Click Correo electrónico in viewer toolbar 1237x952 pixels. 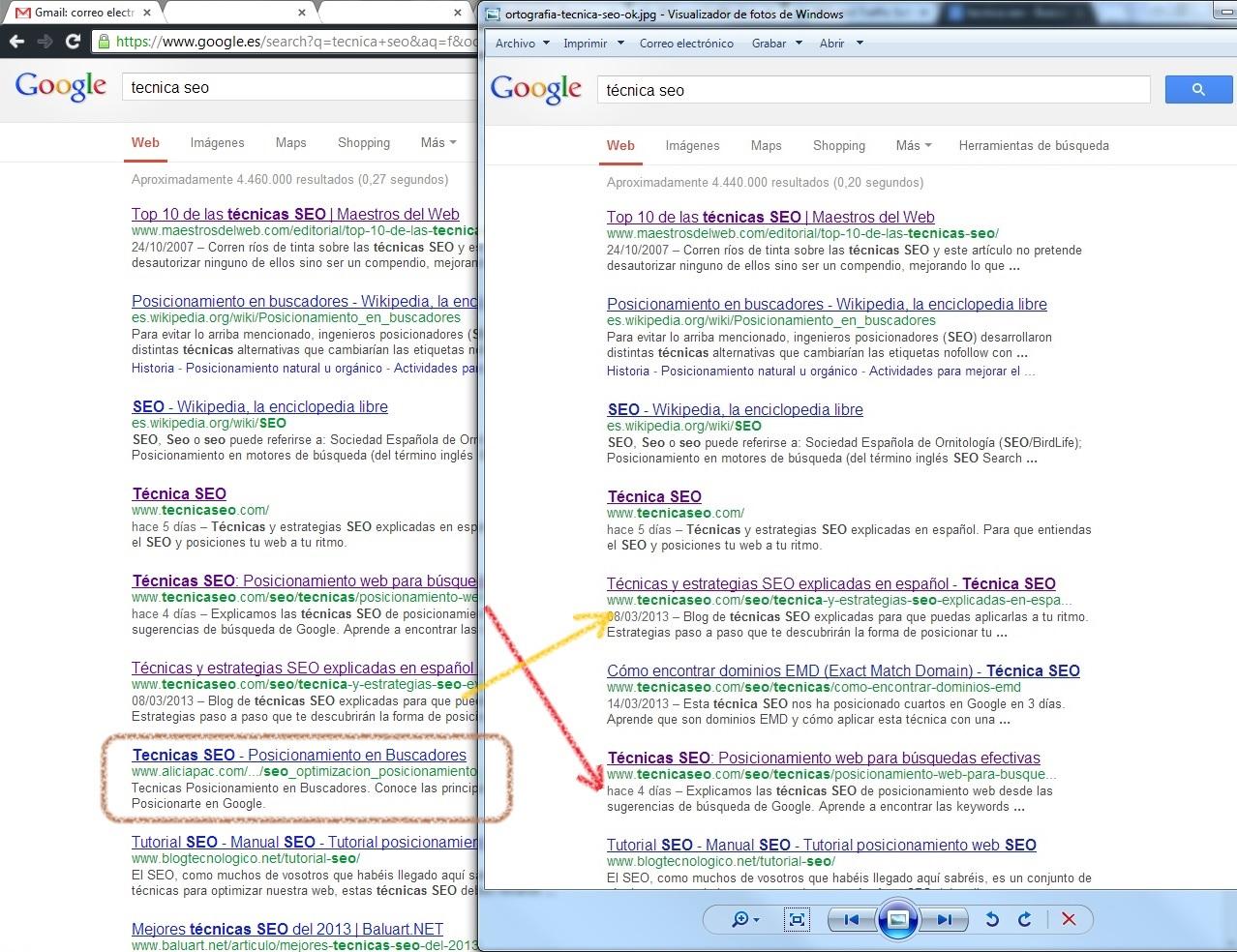point(686,44)
